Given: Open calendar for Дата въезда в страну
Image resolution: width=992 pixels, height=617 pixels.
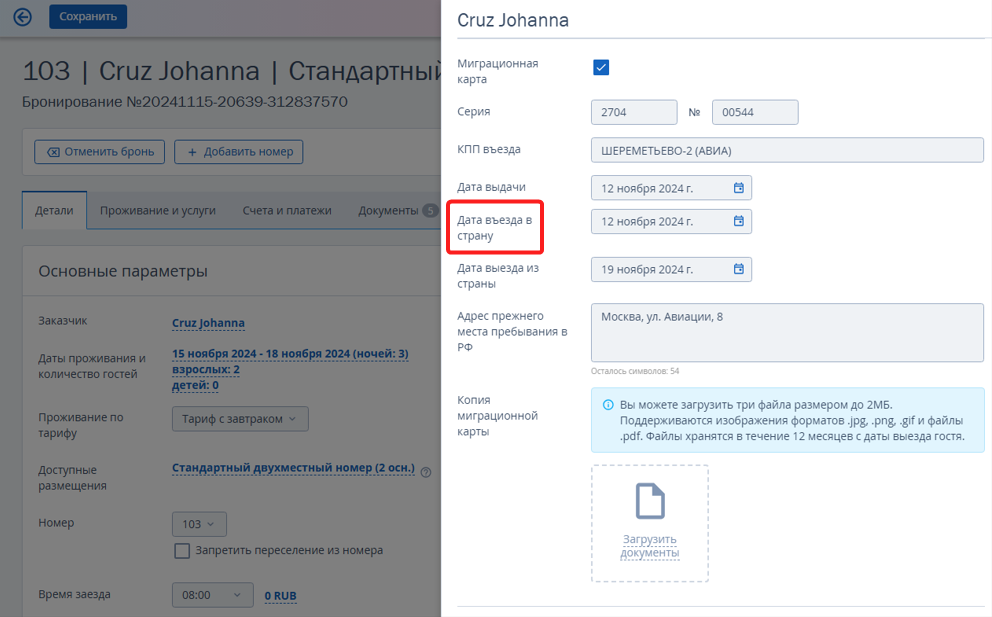Looking at the screenshot, I should click(738, 221).
